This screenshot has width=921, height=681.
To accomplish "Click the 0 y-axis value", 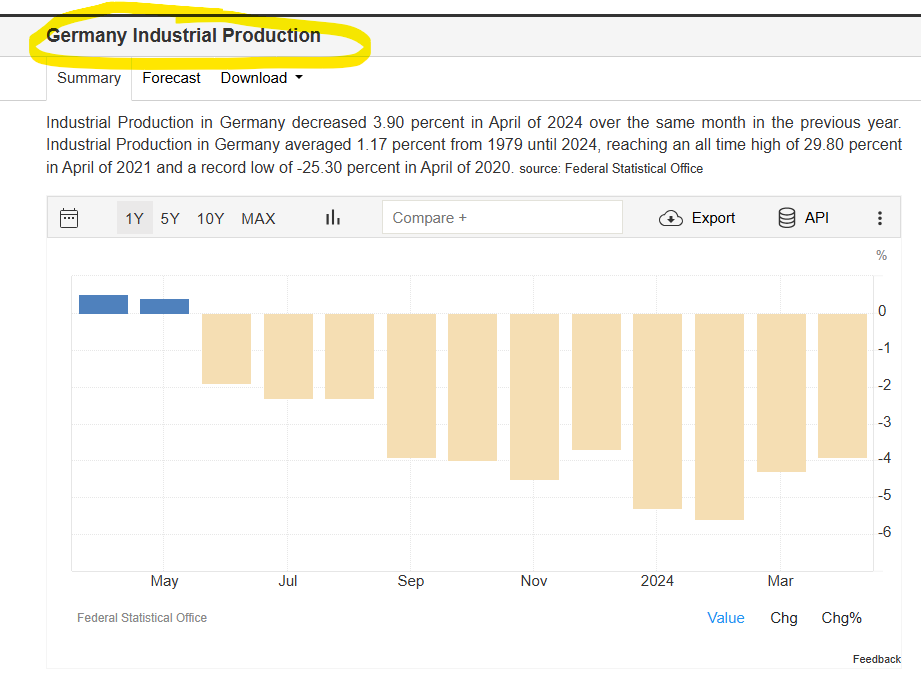I will coord(882,311).
